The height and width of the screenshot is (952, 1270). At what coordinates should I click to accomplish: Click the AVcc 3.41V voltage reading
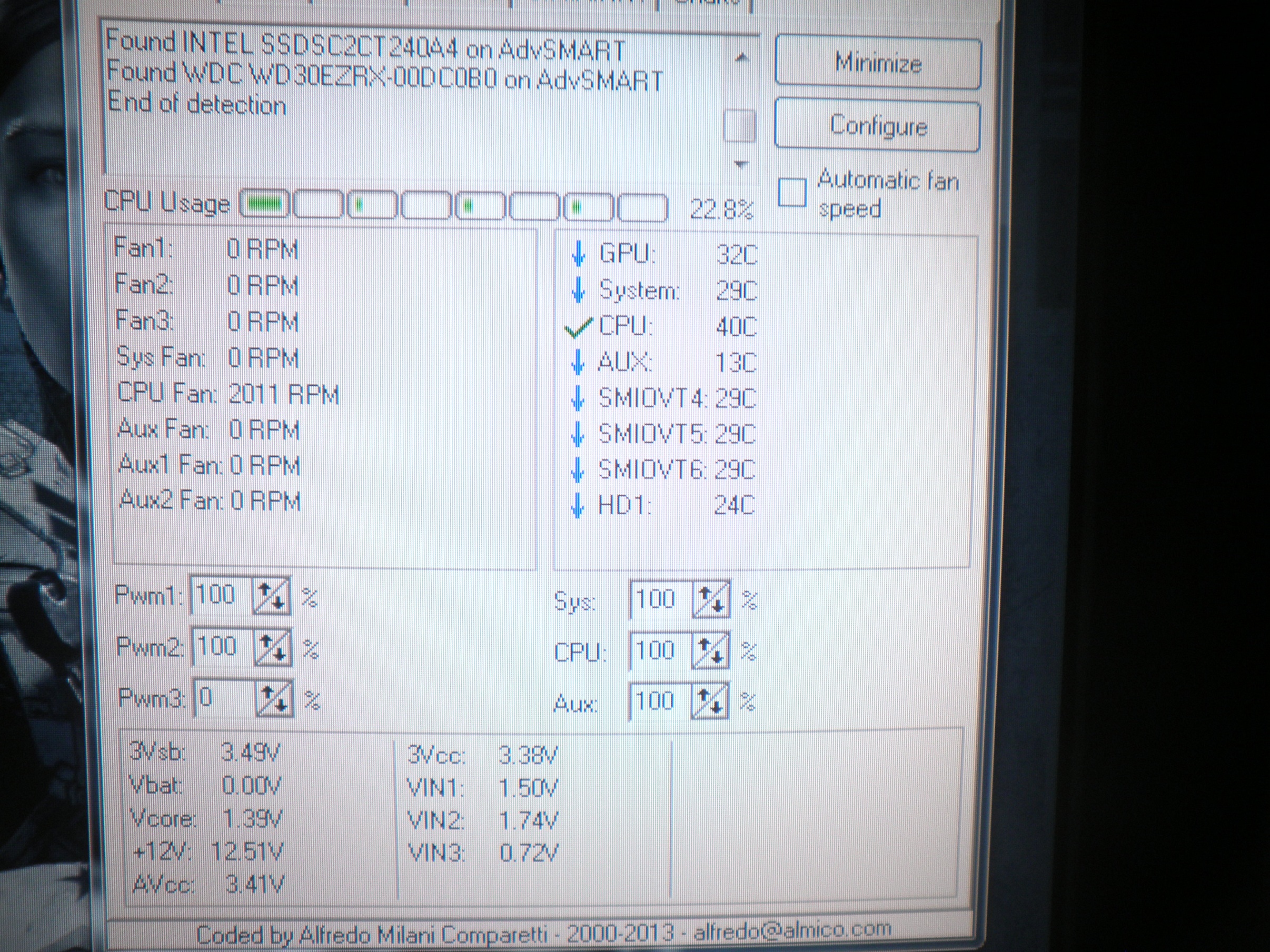pos(209,884)
